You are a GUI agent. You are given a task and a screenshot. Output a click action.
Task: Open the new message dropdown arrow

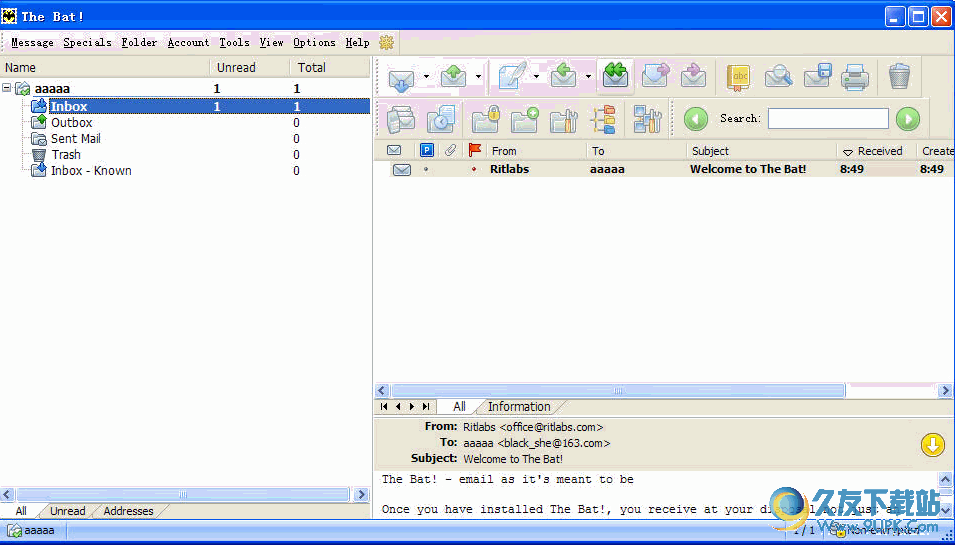[536, 77]
